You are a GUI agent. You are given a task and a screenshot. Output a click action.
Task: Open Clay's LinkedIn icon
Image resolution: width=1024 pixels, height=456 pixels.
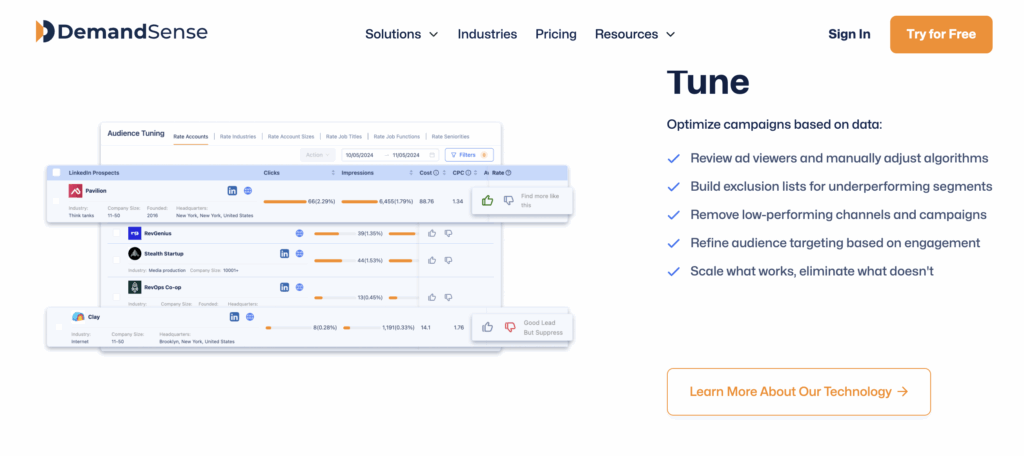[x=234, y=317]
